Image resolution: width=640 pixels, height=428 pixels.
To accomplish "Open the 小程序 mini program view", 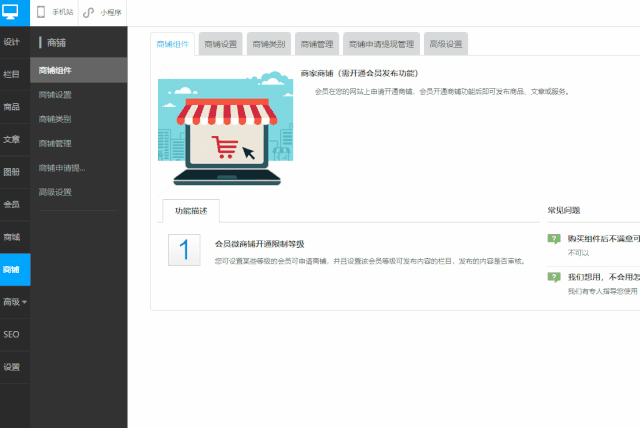I will pos(102,12).
